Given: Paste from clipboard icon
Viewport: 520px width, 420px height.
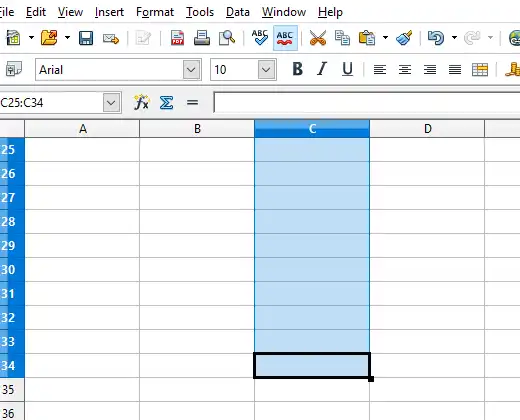Looking at the screenshot, I should 367,38.
